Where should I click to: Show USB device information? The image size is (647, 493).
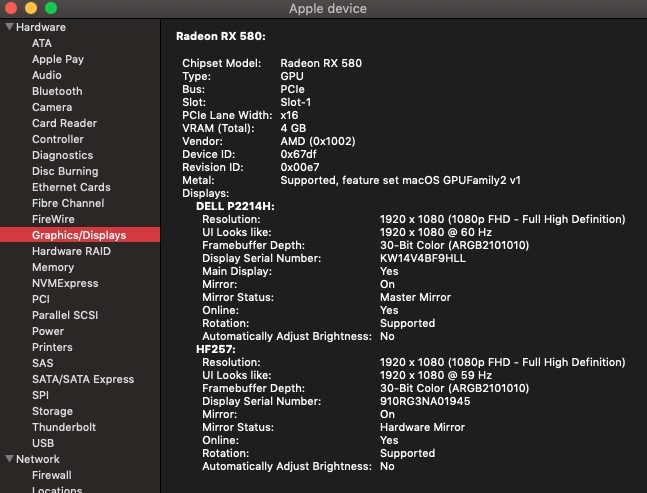coord(43,443)
